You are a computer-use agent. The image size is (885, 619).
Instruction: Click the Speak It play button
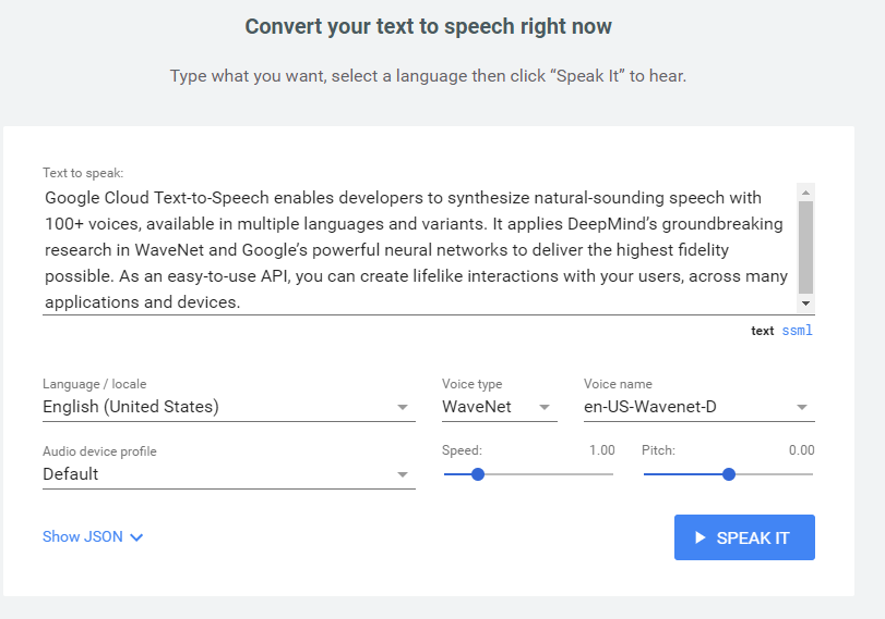coord(744,537)
